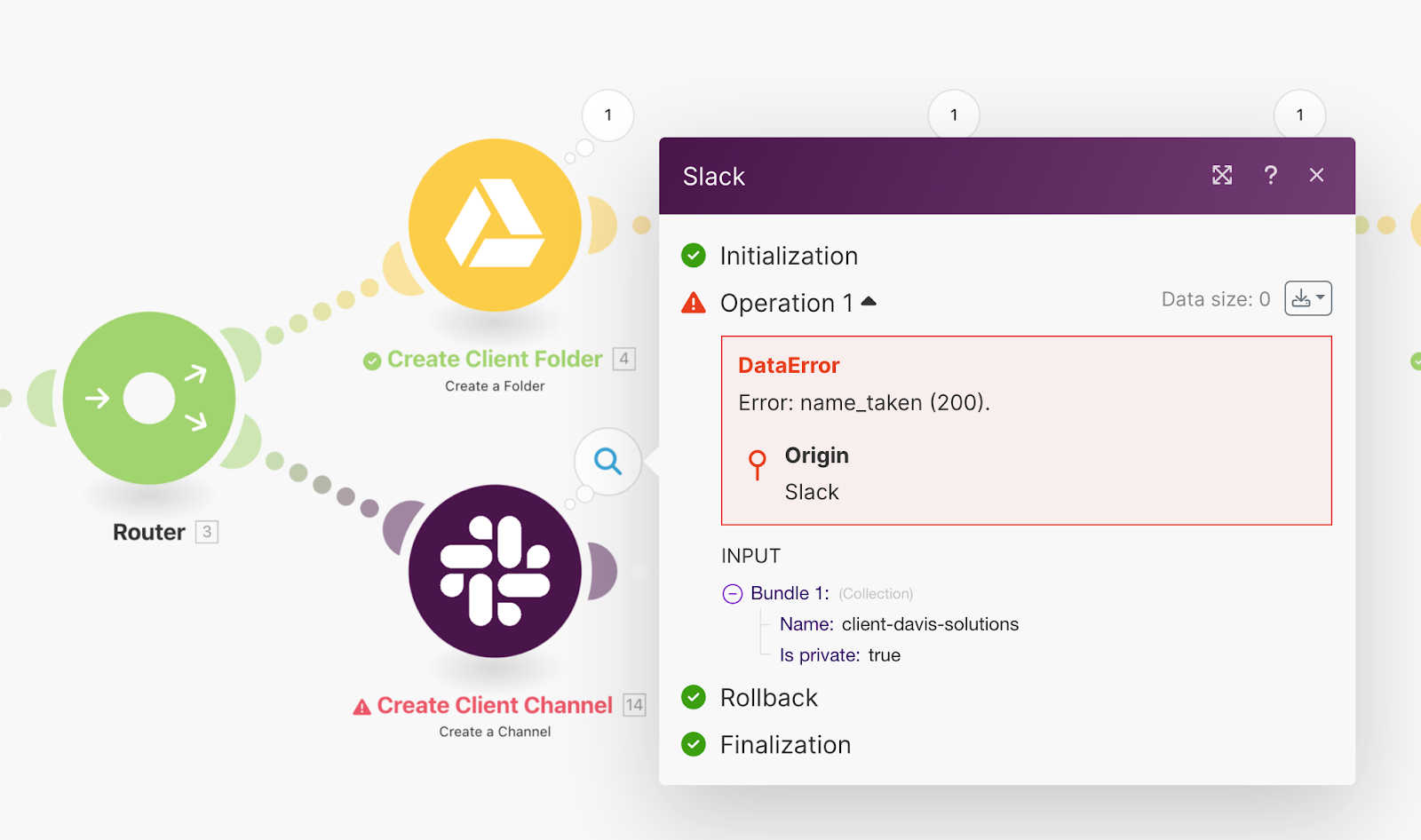The width and height of the screenshot is (1421, 840).
Task: Click the Google Drive module icon
Action: coord(495,225)
